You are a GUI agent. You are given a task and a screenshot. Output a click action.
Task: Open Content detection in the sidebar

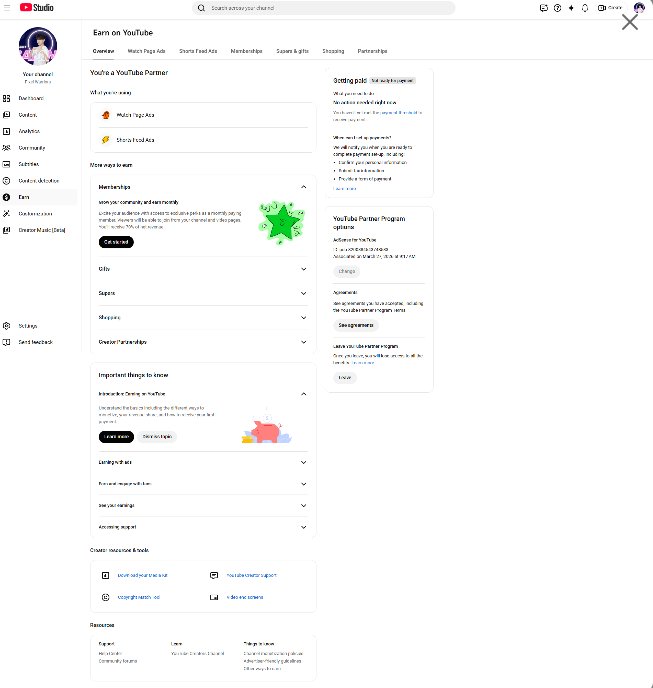click(39, 181)
